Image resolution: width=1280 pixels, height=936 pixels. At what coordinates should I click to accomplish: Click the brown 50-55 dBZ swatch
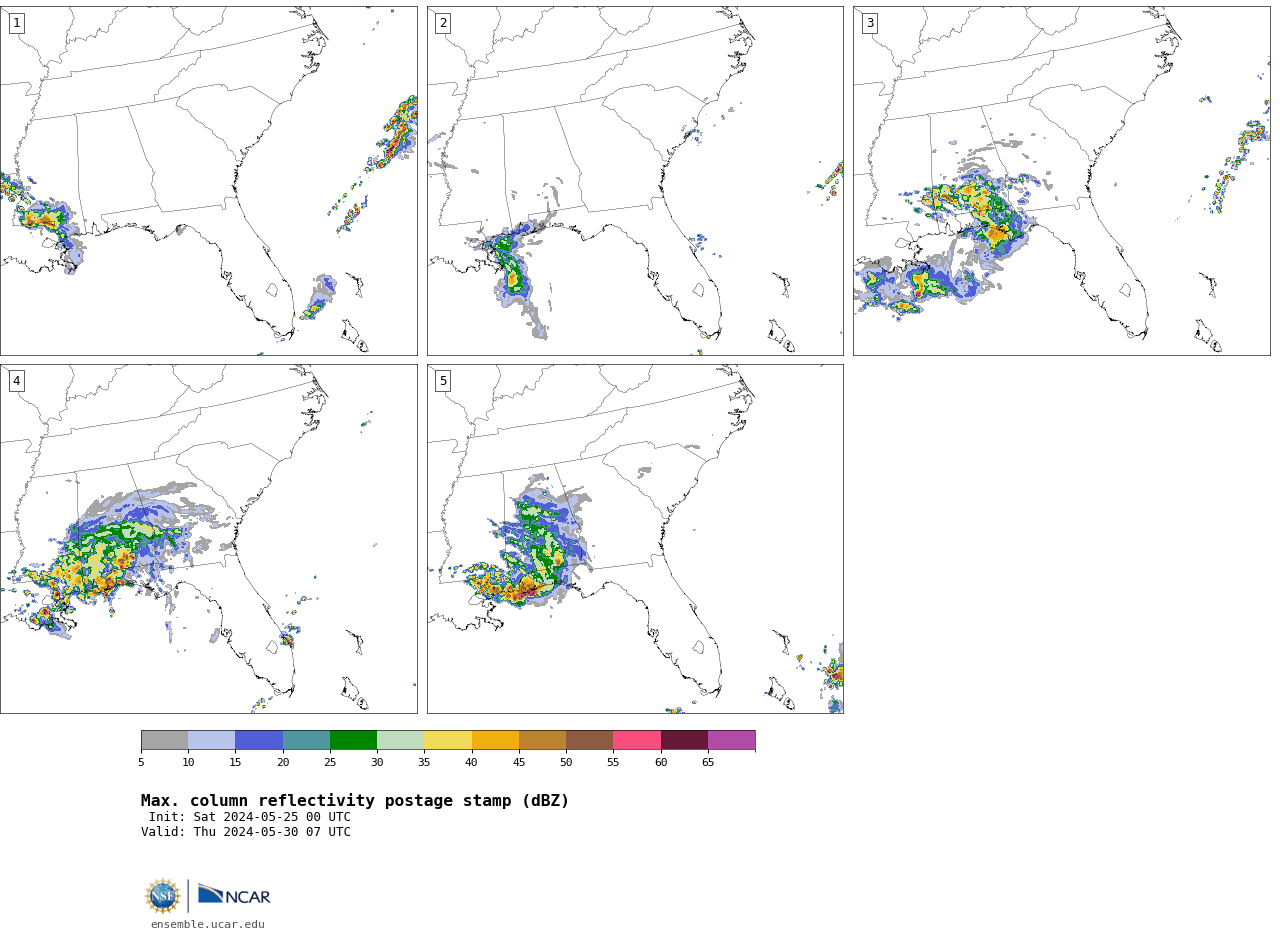coord(590,740)
